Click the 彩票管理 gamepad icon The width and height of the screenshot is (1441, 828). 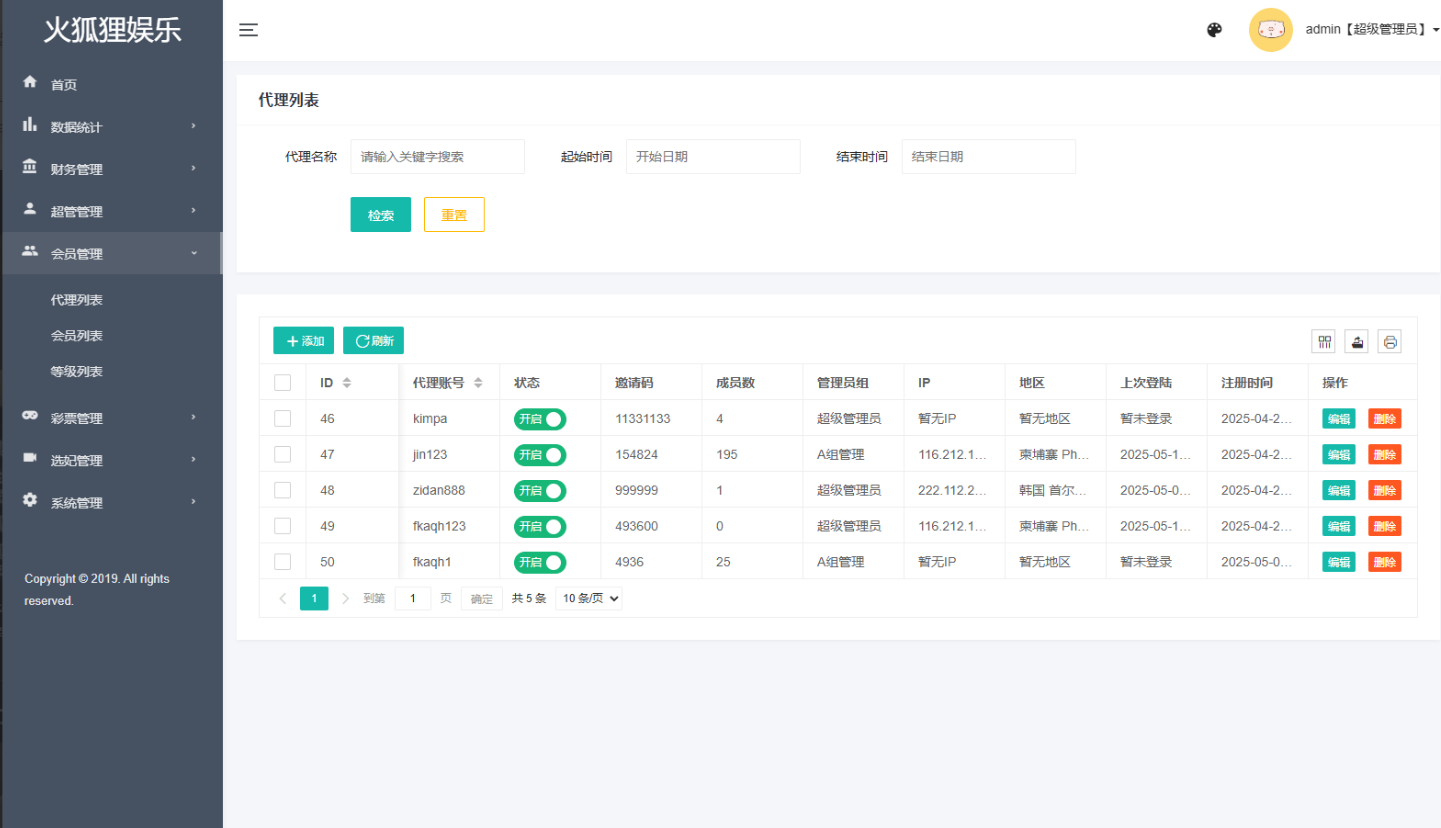(x=30, y=415)
